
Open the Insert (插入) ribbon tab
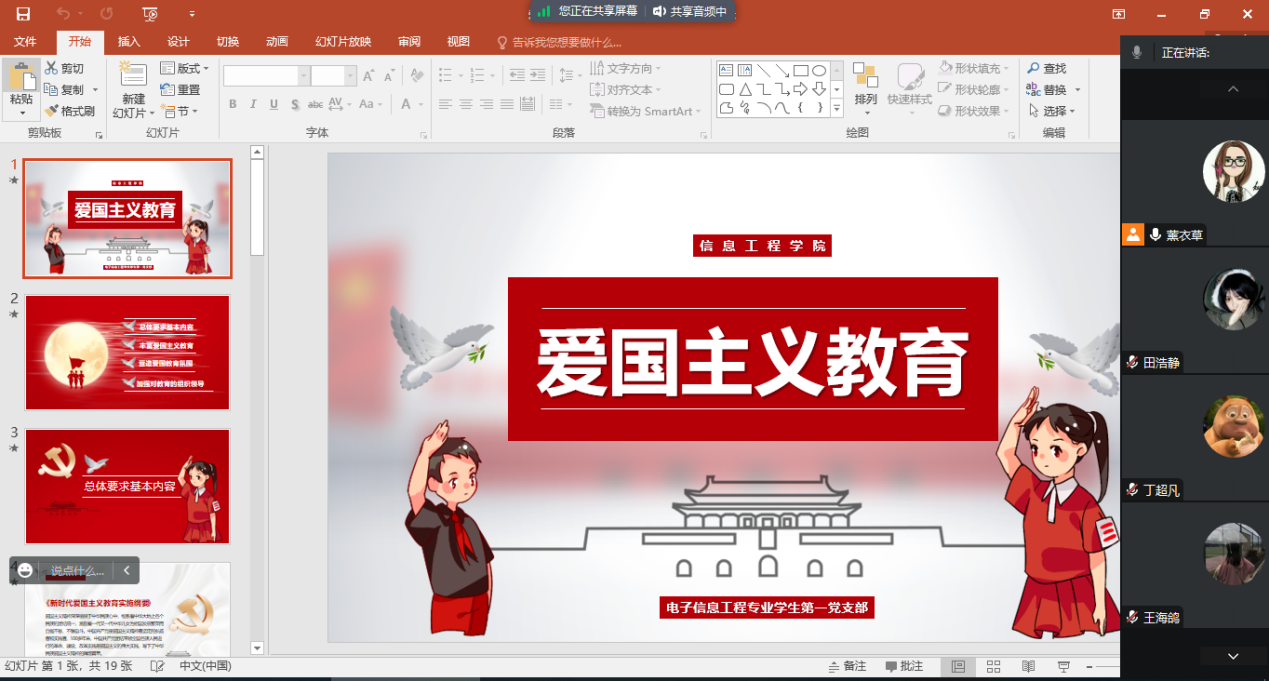click(x=129, y=41)
